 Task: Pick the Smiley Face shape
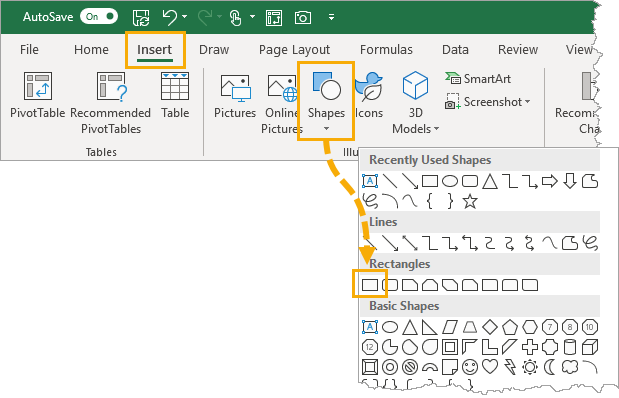click(x=470, y=367)
